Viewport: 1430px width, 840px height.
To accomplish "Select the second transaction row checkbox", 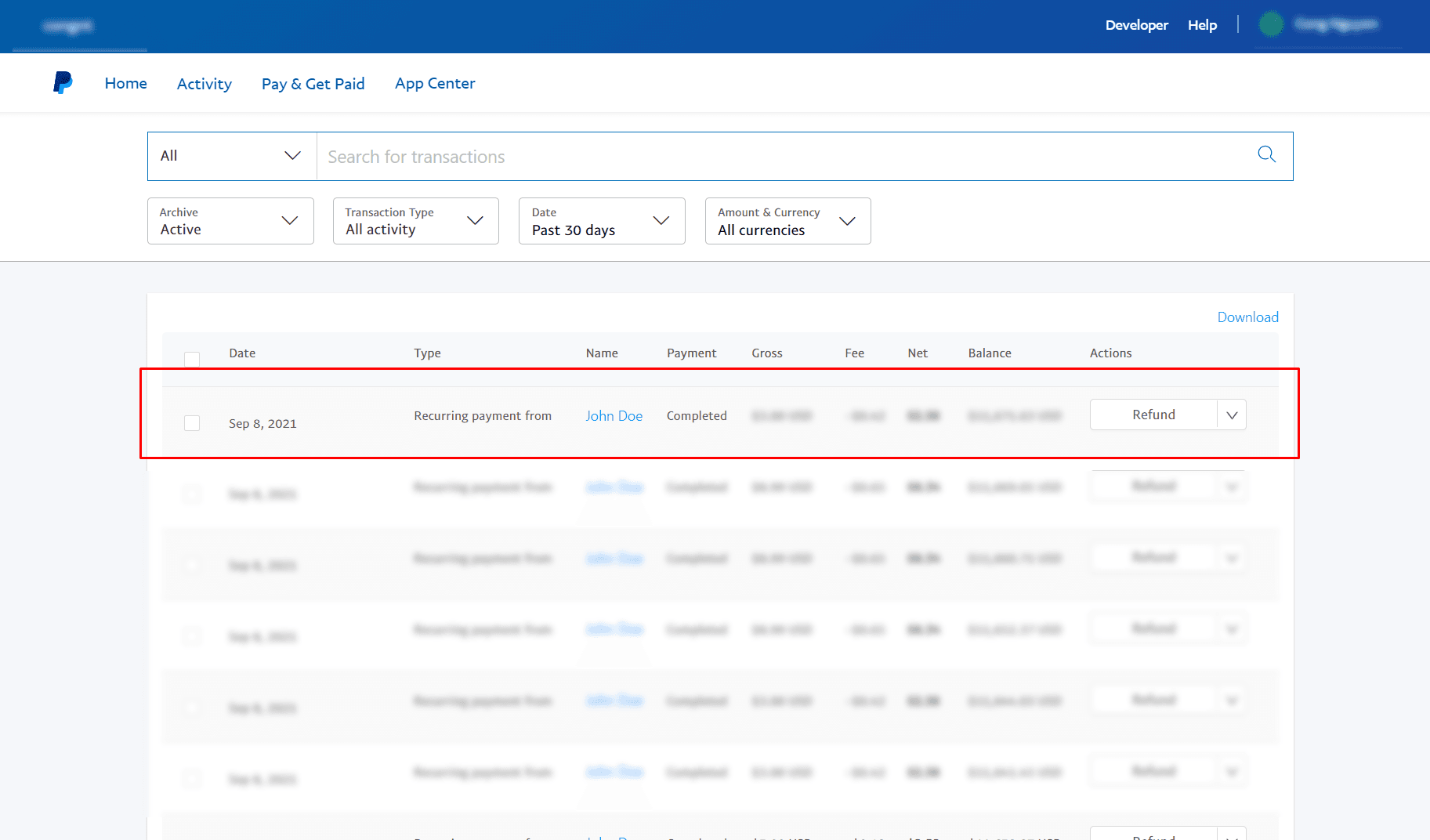I will [192, 494].
